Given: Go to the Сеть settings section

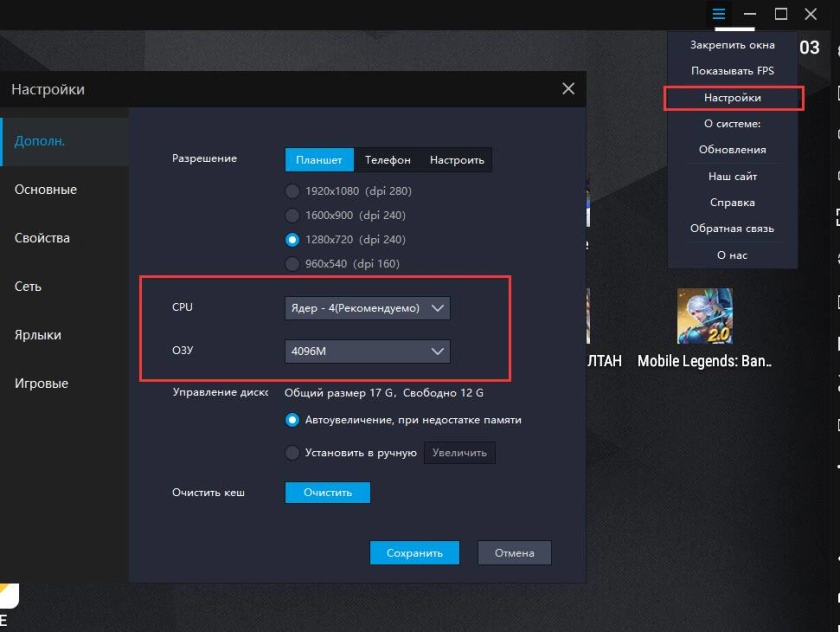Looking at the screenshot, I should (28, 287).
